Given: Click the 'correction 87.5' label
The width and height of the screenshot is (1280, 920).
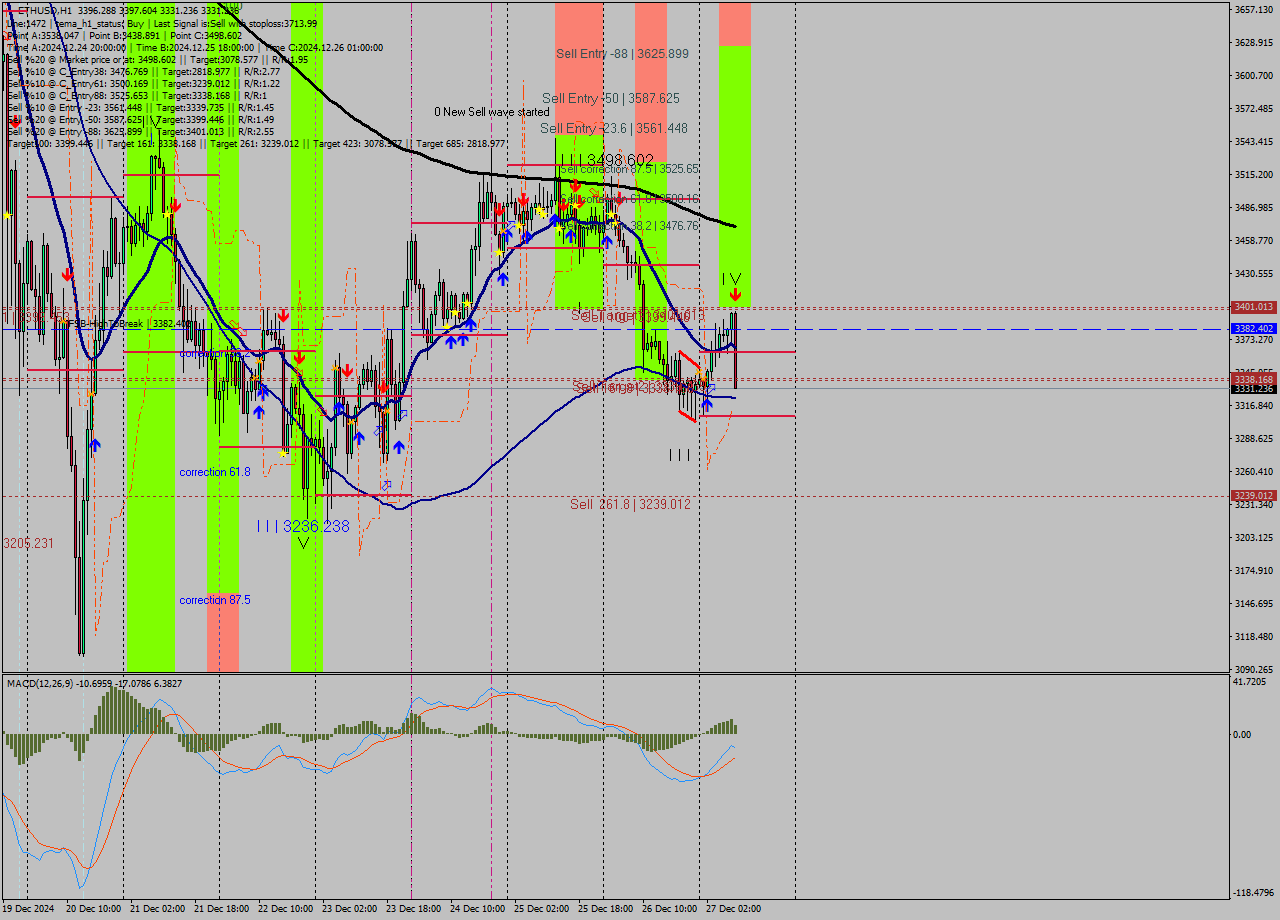Looking at the screenshot, I should tap(215, 599).
